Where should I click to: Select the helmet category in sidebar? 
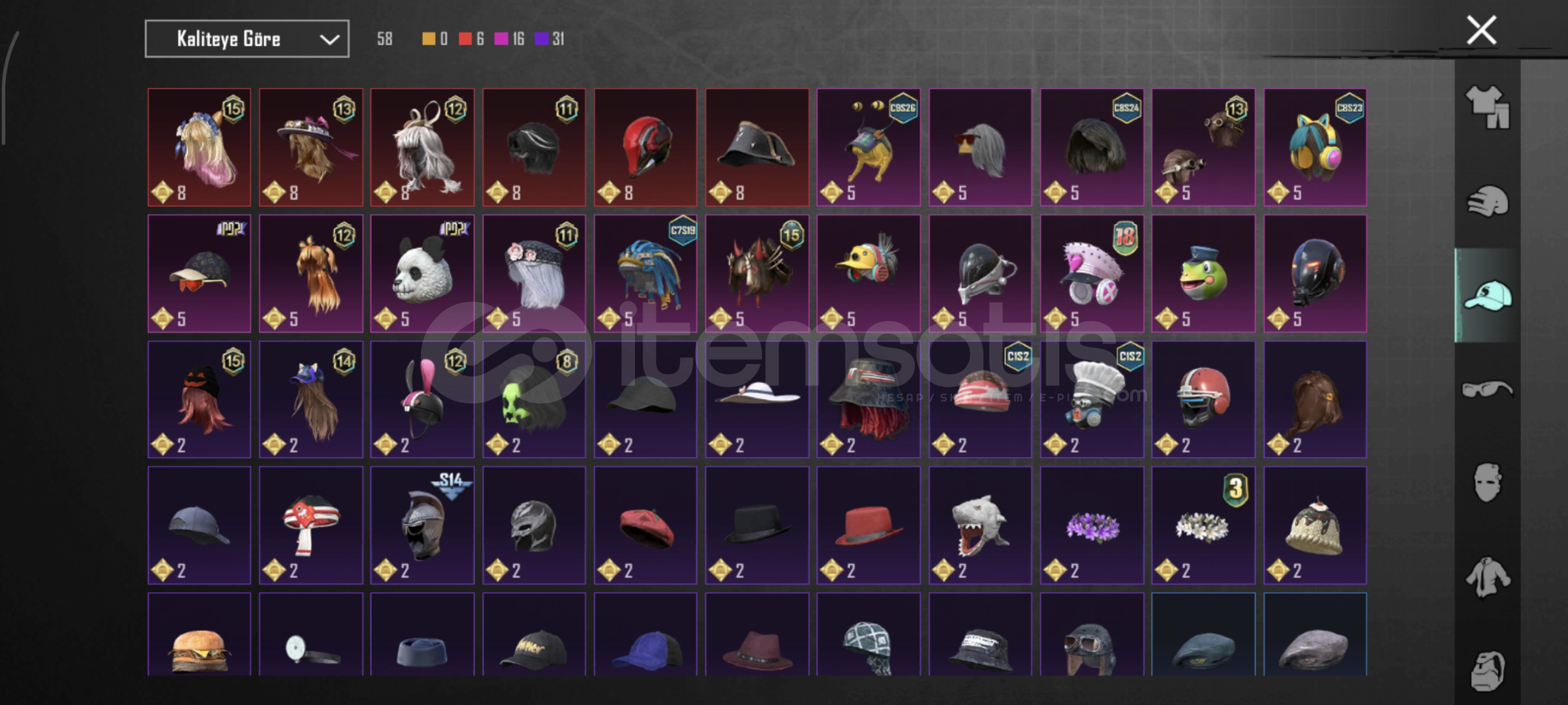(x=1488, y=200)
